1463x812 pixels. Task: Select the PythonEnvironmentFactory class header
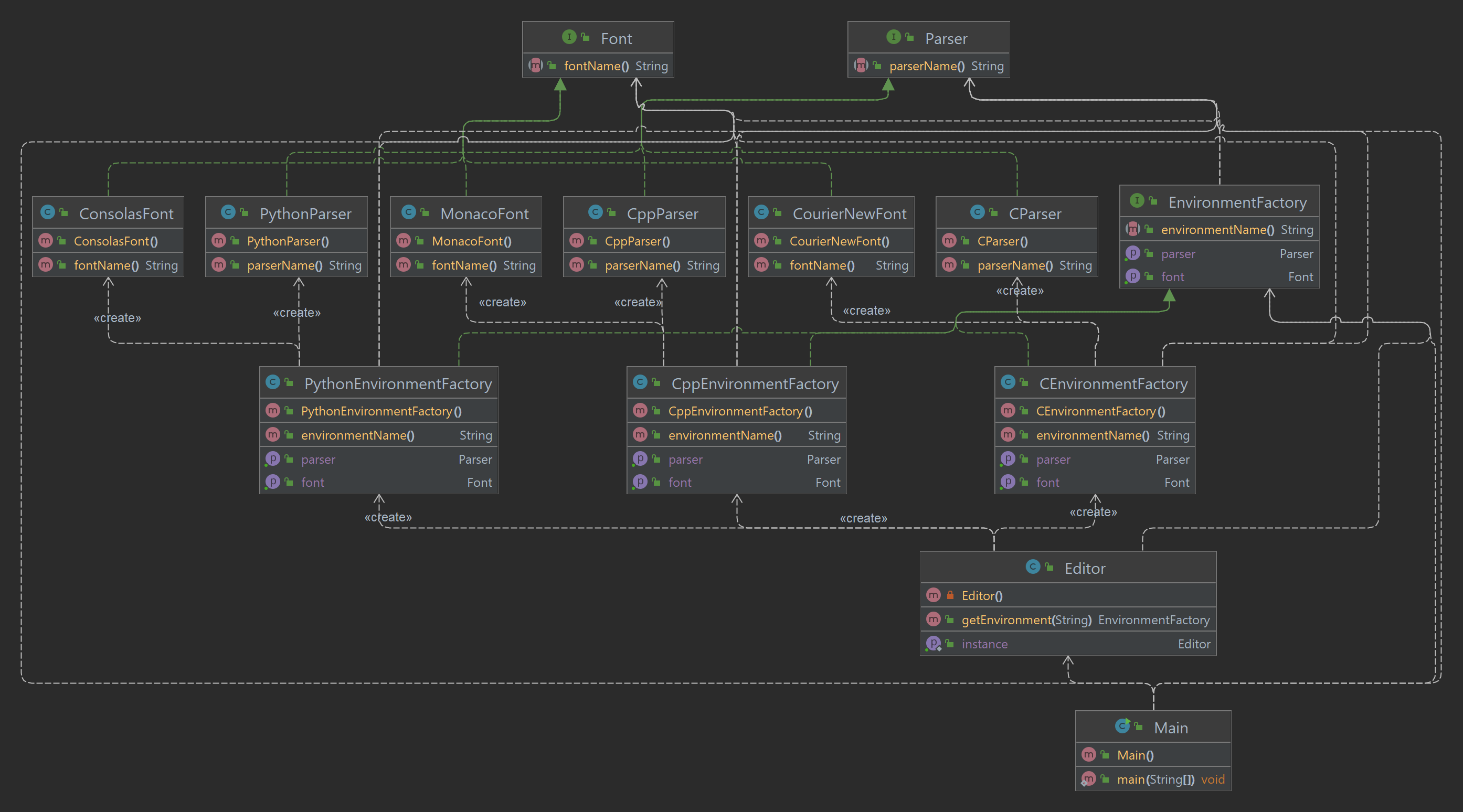pos(398,384)
